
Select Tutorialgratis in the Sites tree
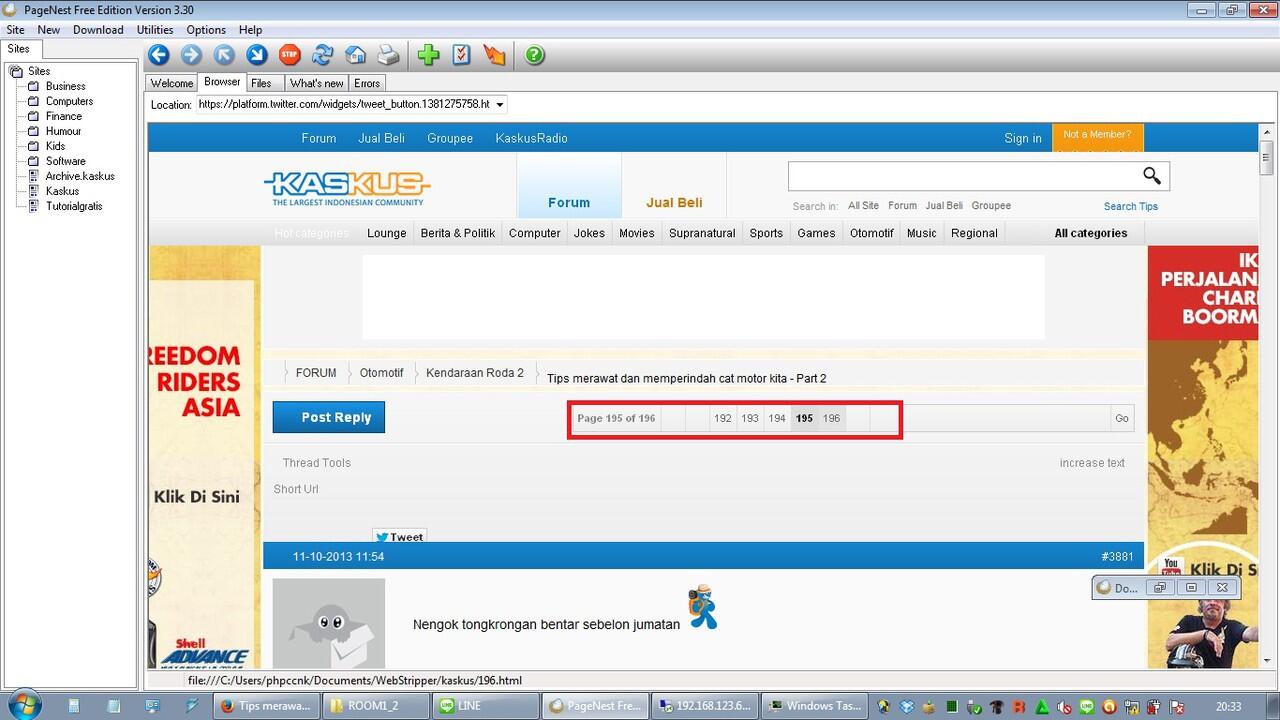pos(74,206)
